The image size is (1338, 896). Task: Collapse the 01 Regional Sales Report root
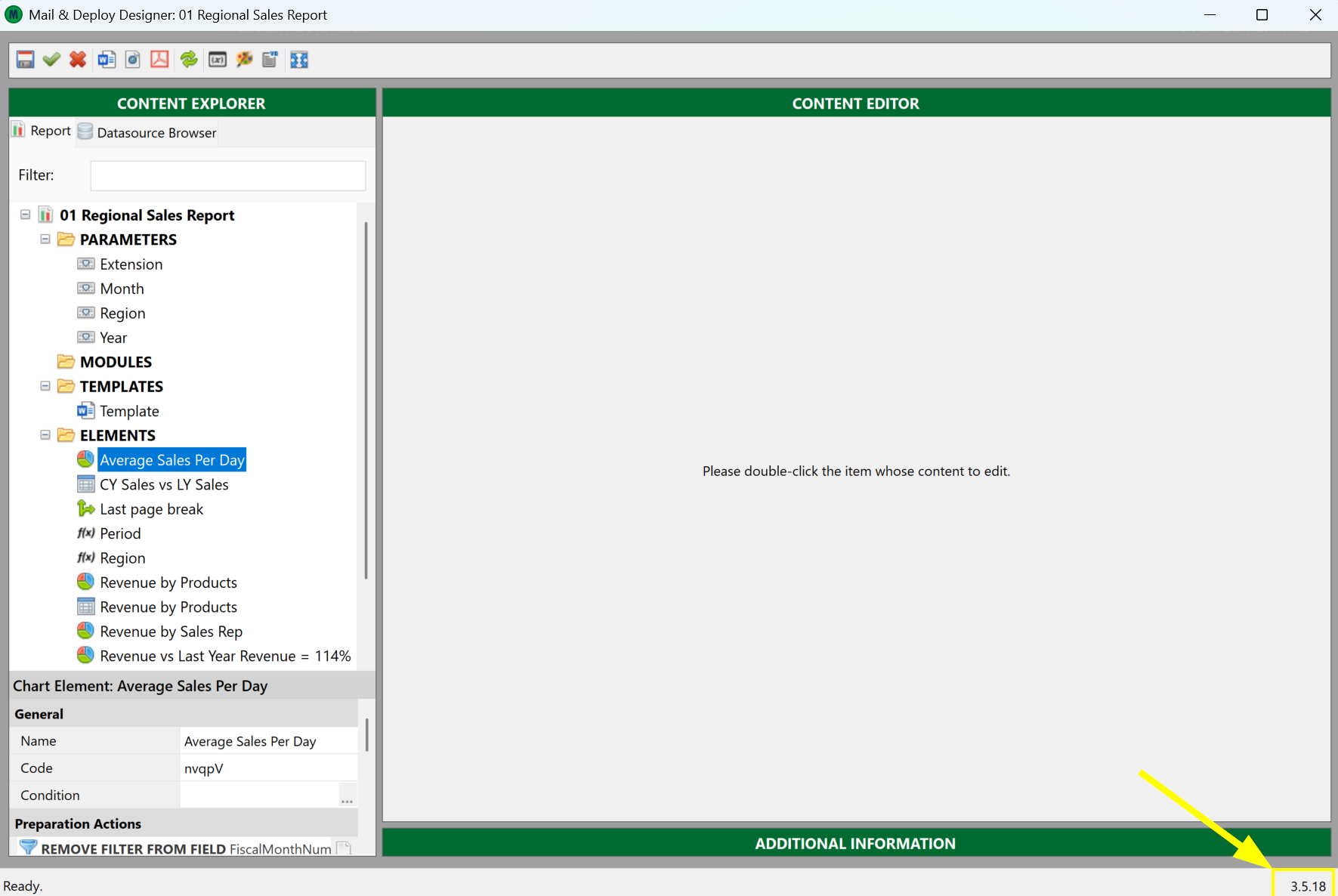pyautogui.click(x=25, y=215)
